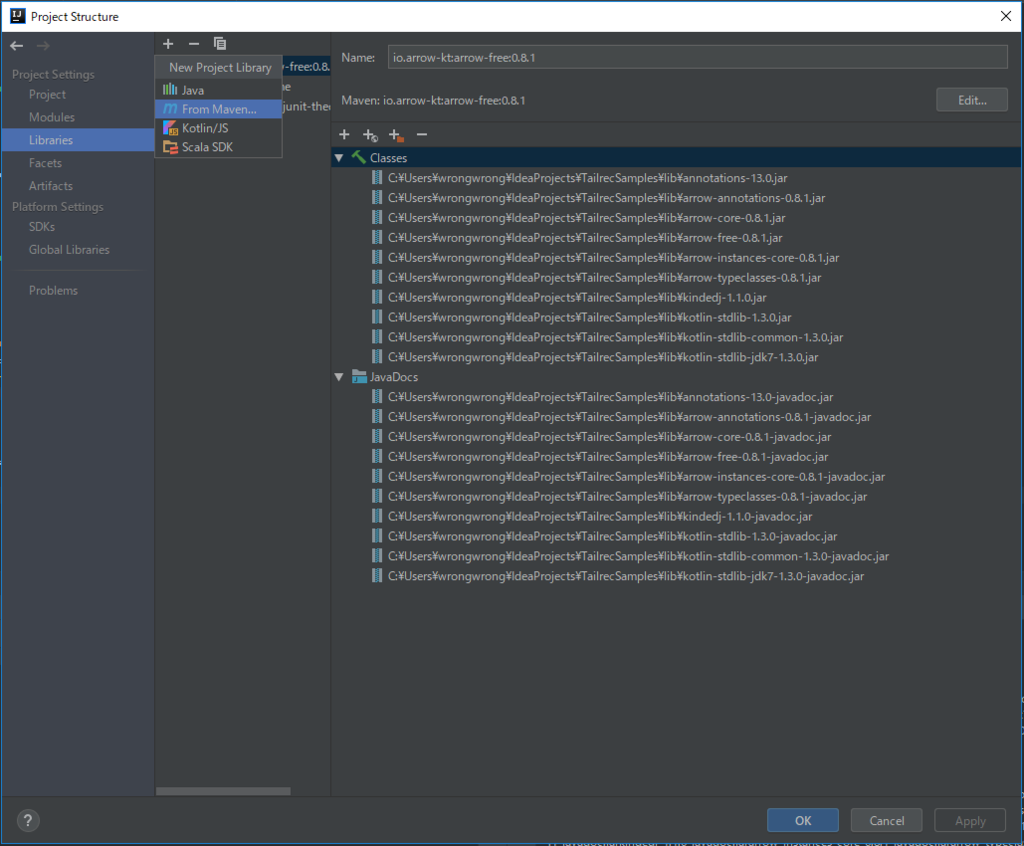Select arrow-typeclasses-0.8.1-javadoc.jar entry
This screenshot has width=1024, height=846.
coord(627,496)
